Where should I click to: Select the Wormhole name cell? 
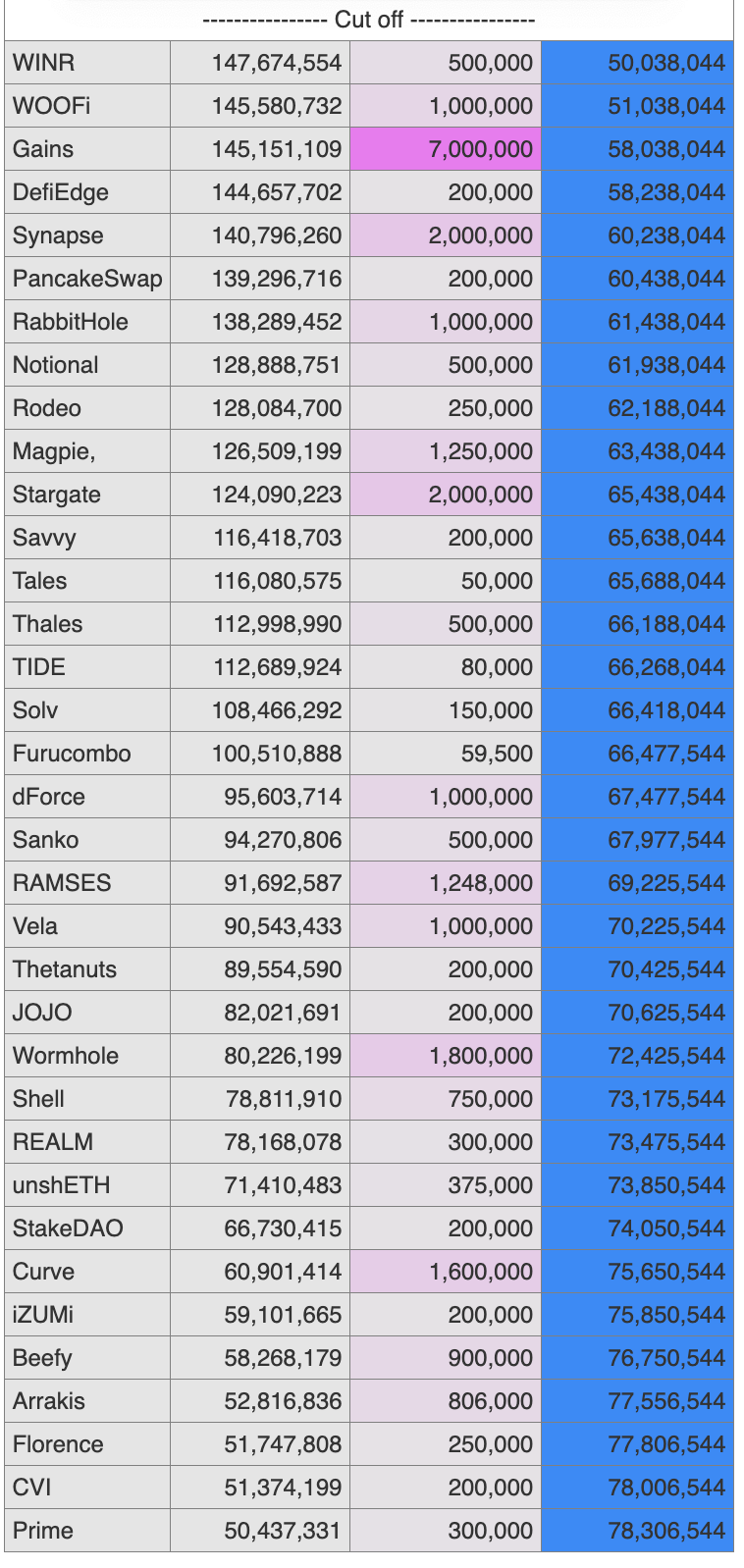(86, 1056)
